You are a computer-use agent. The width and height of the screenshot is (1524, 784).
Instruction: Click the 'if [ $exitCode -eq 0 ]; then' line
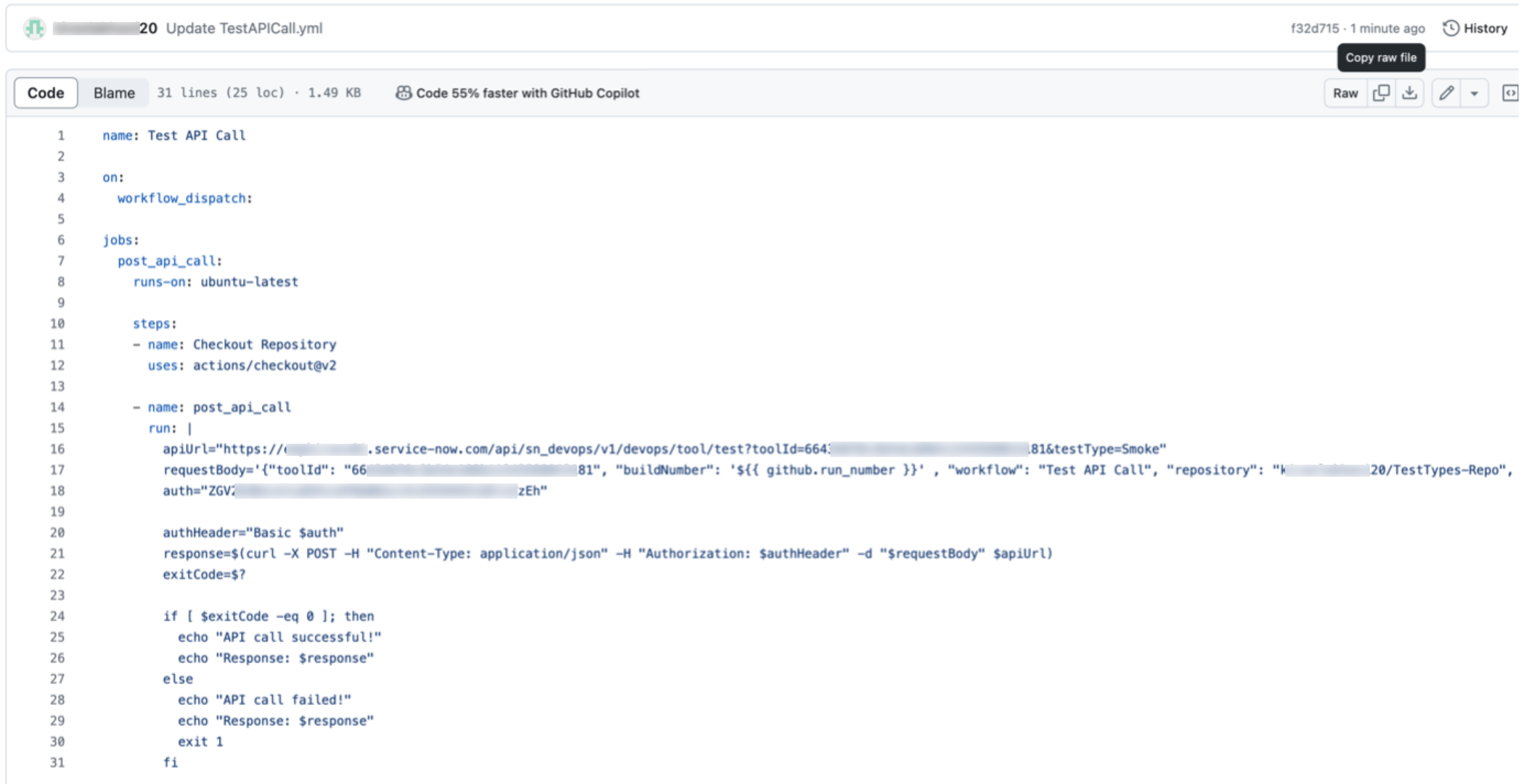click(x=269, y=617)
